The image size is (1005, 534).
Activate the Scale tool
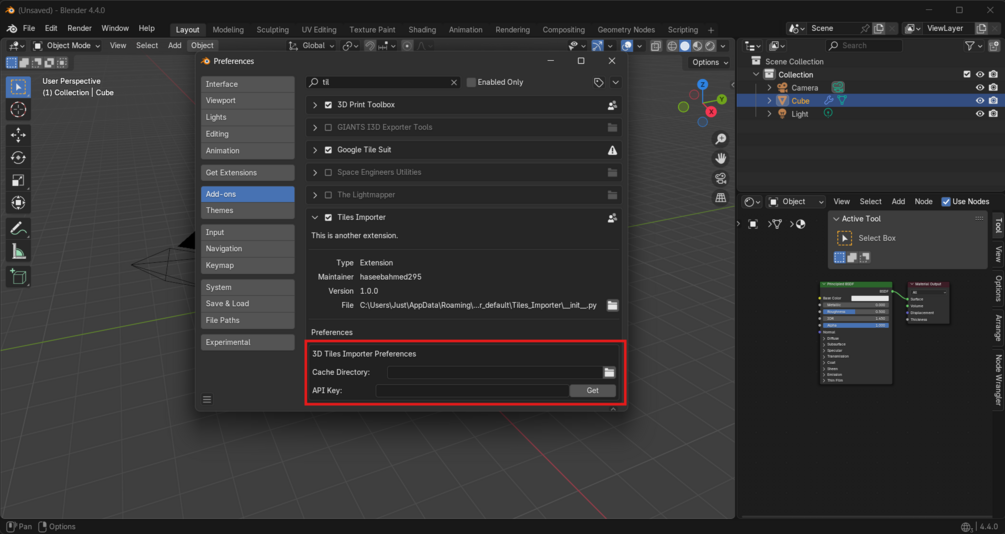click(x=18, y=180)
